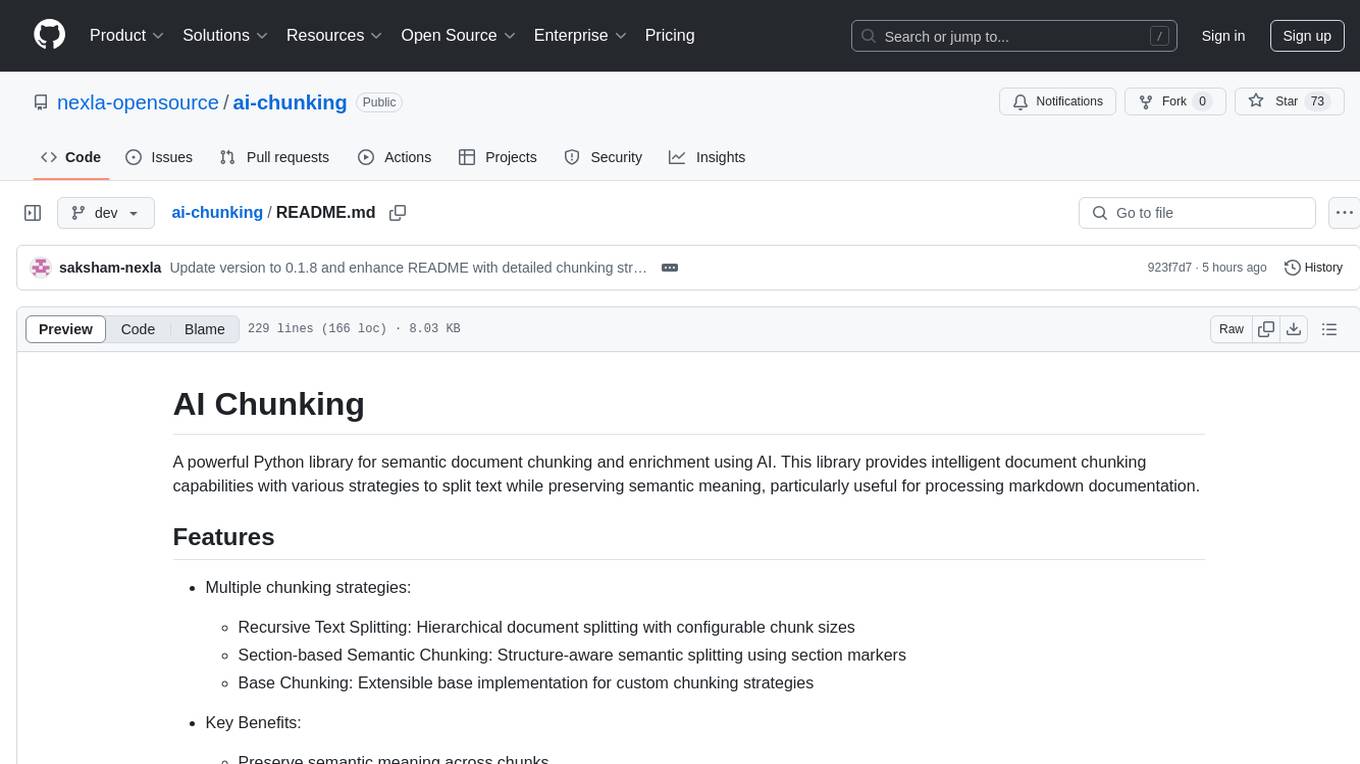This screenshot has height=764, width=1360.
Task: Click the Key Benefits bullet
Action: tap(253, 722)
